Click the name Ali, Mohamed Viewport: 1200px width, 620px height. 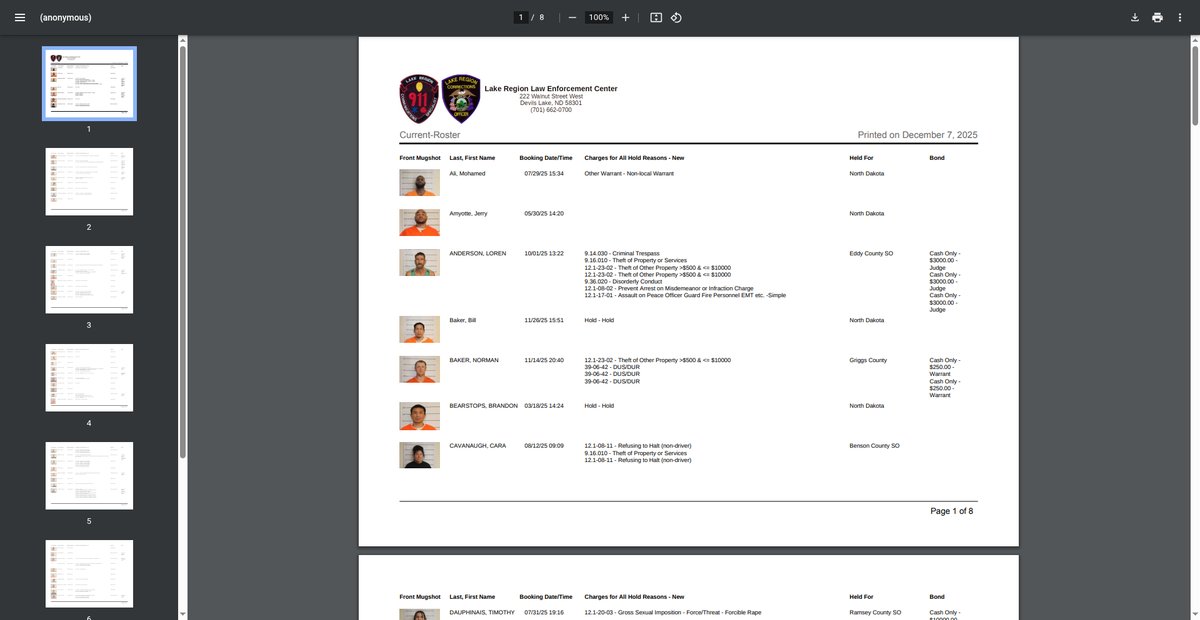click(467, 173)
